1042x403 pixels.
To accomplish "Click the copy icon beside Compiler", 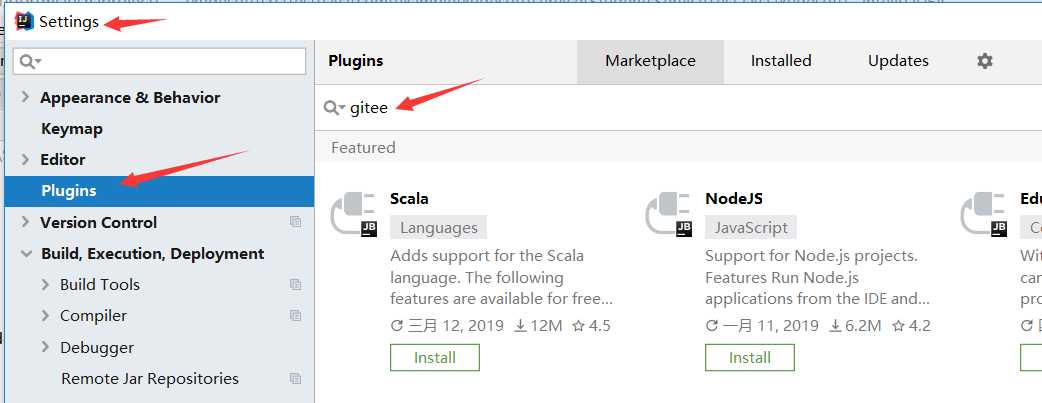I will [296, 316].
